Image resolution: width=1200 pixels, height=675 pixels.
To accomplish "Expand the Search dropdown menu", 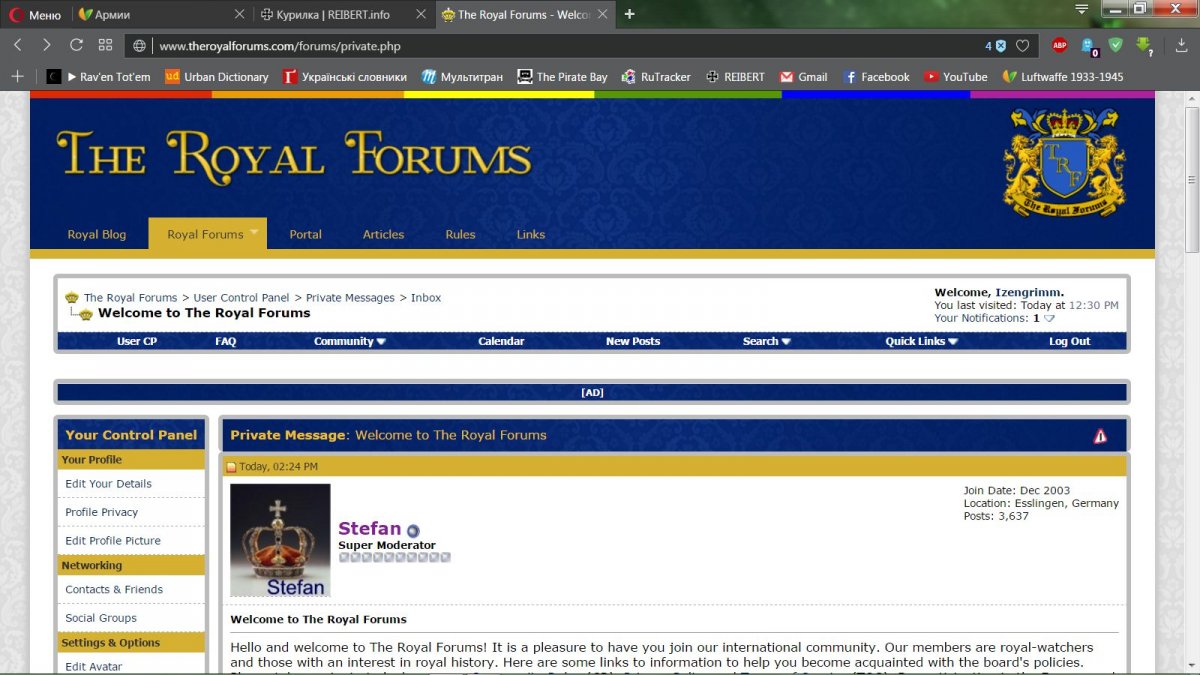I will pos(766,341).
